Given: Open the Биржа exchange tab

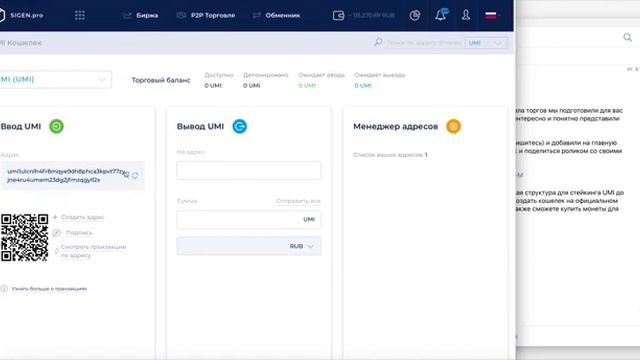Looking at the screenshot, I should click(140, 16).
